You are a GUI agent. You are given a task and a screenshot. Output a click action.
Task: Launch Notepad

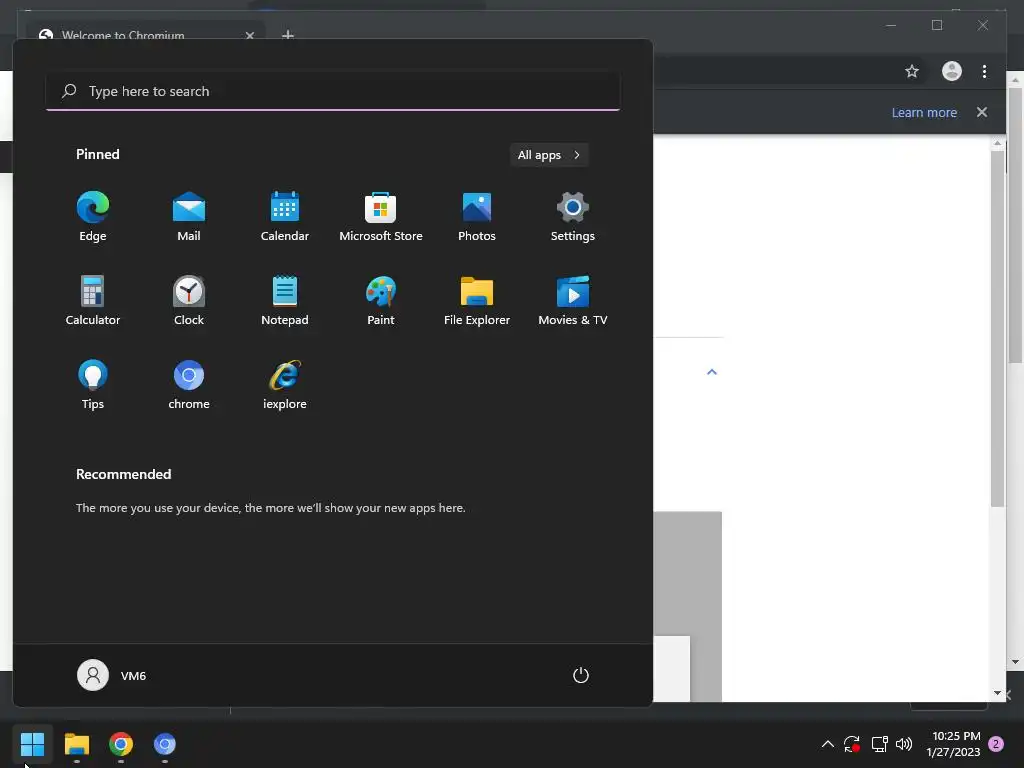[x=285, y=300]
